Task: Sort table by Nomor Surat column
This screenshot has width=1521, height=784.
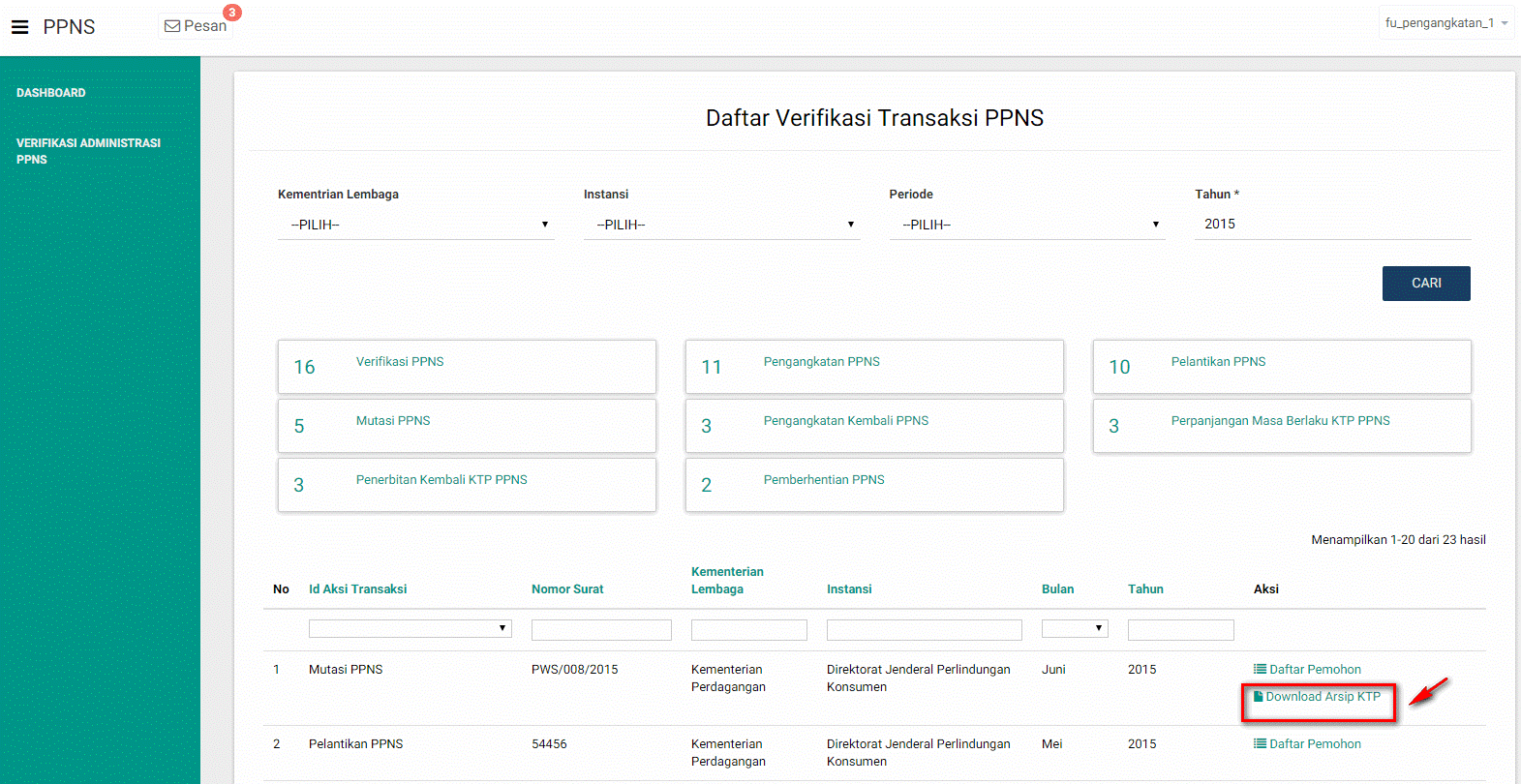Action: pyautogui.click(x=567, y=588)
